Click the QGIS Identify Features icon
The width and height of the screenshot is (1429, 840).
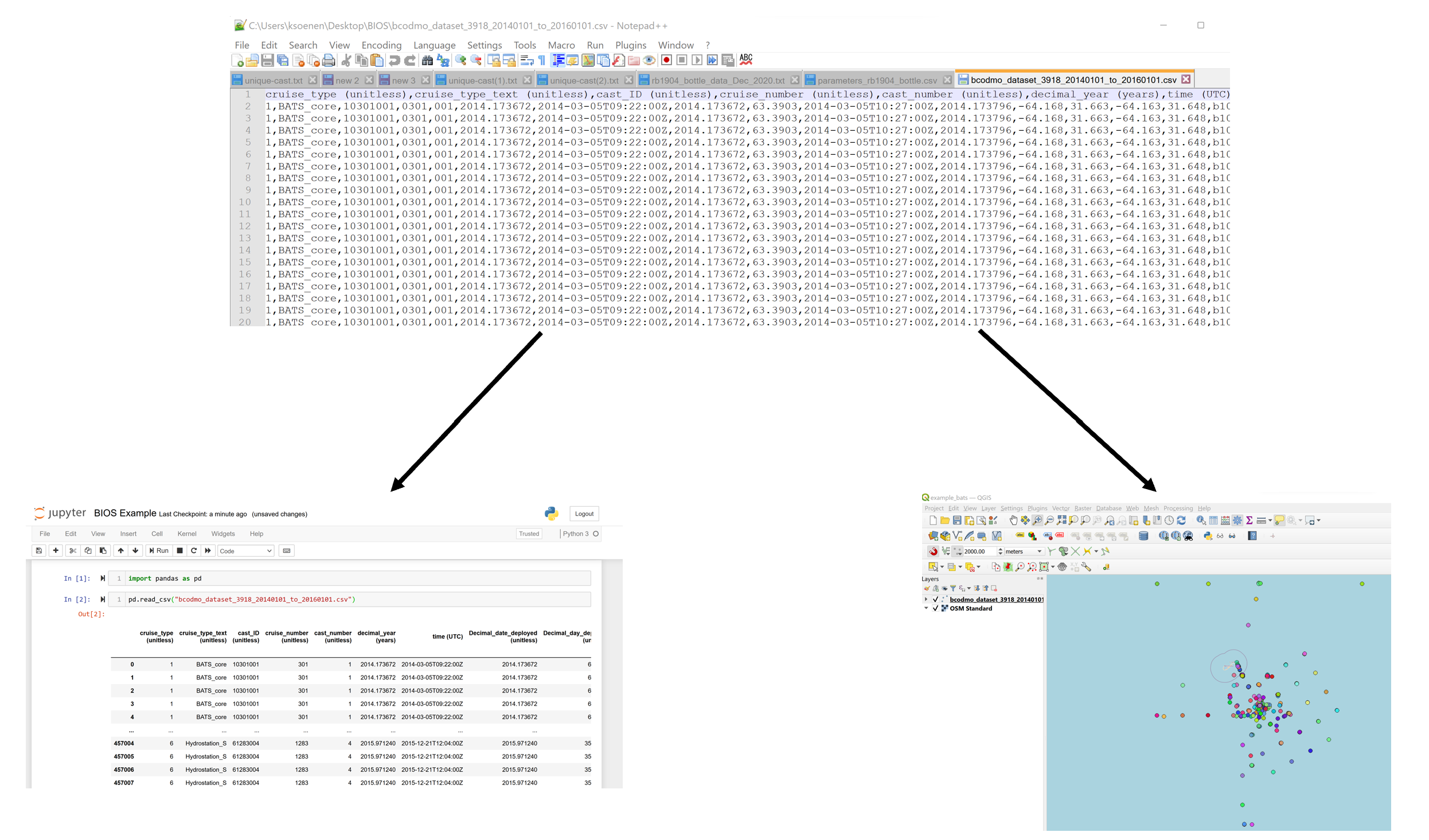pos(1201,520)
